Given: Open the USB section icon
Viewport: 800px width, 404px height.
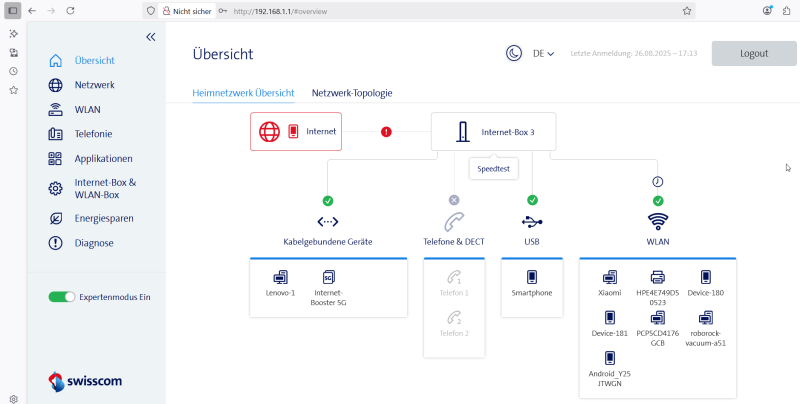Looking at the screenshot, I should [532, 221].
